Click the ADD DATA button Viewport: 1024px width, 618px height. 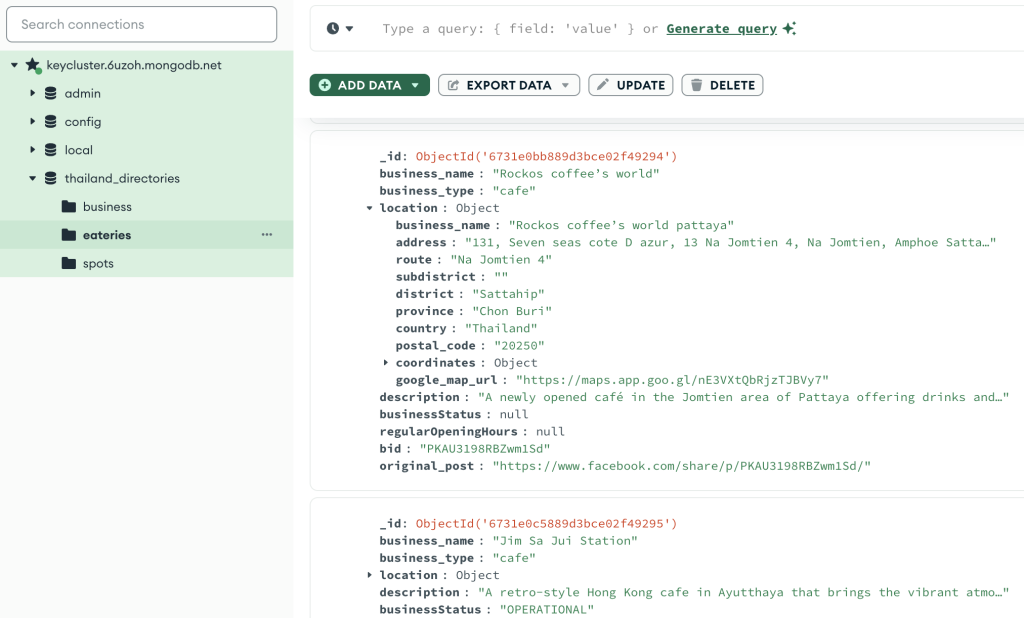(370, 85)
